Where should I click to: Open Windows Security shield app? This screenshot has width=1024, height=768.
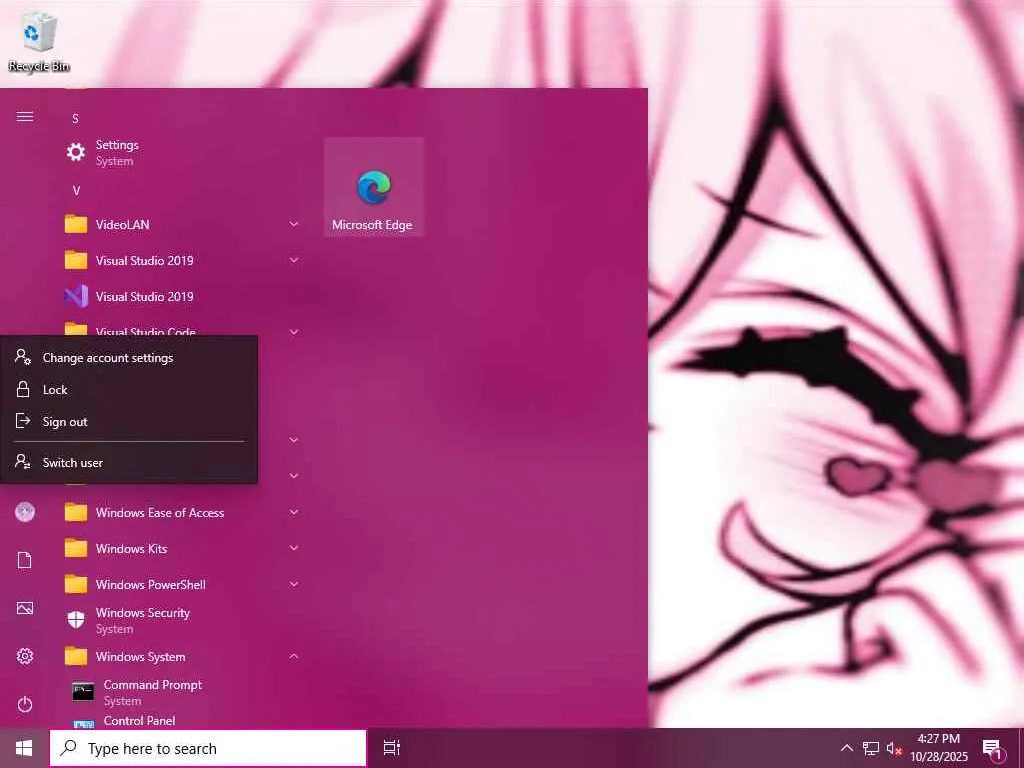[x=182, y=620]
